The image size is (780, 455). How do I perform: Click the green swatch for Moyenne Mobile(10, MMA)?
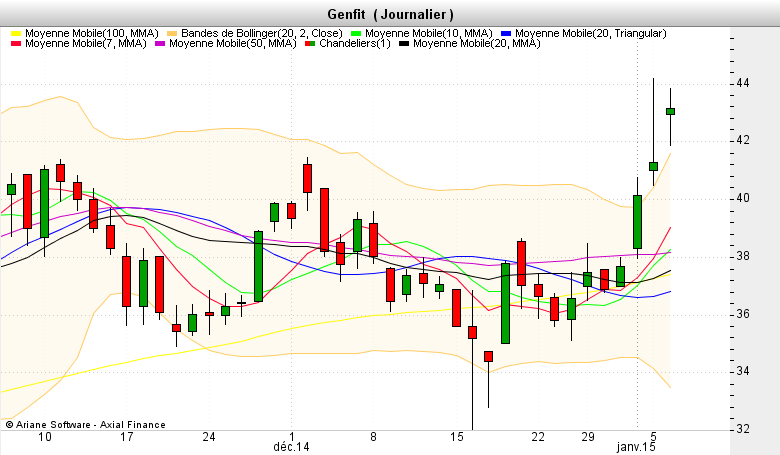tap(356, 33)
